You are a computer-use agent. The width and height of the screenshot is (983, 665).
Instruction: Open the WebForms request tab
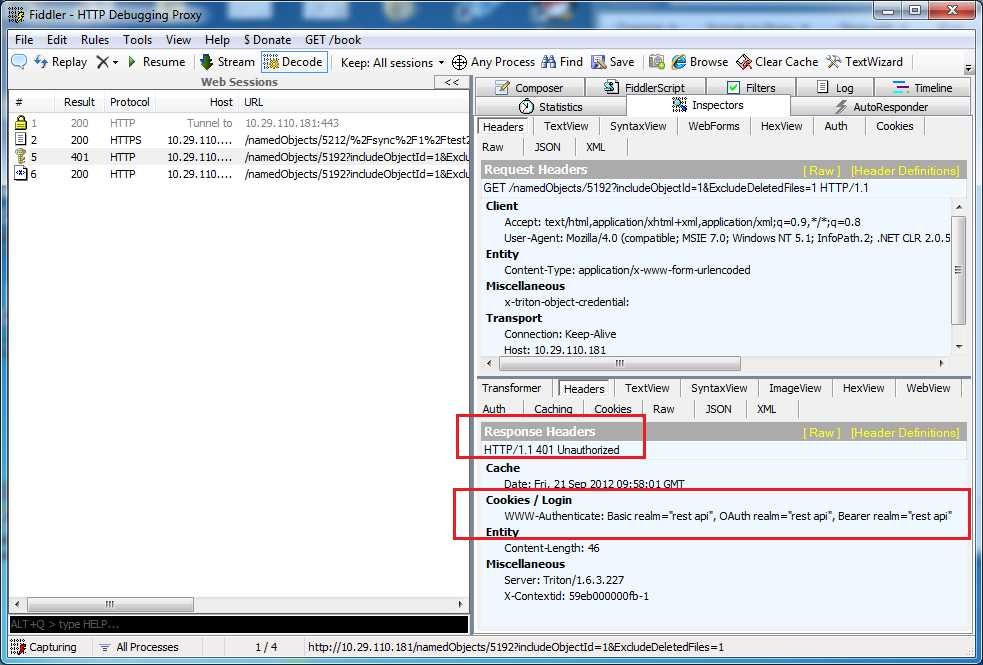(713, 126)
